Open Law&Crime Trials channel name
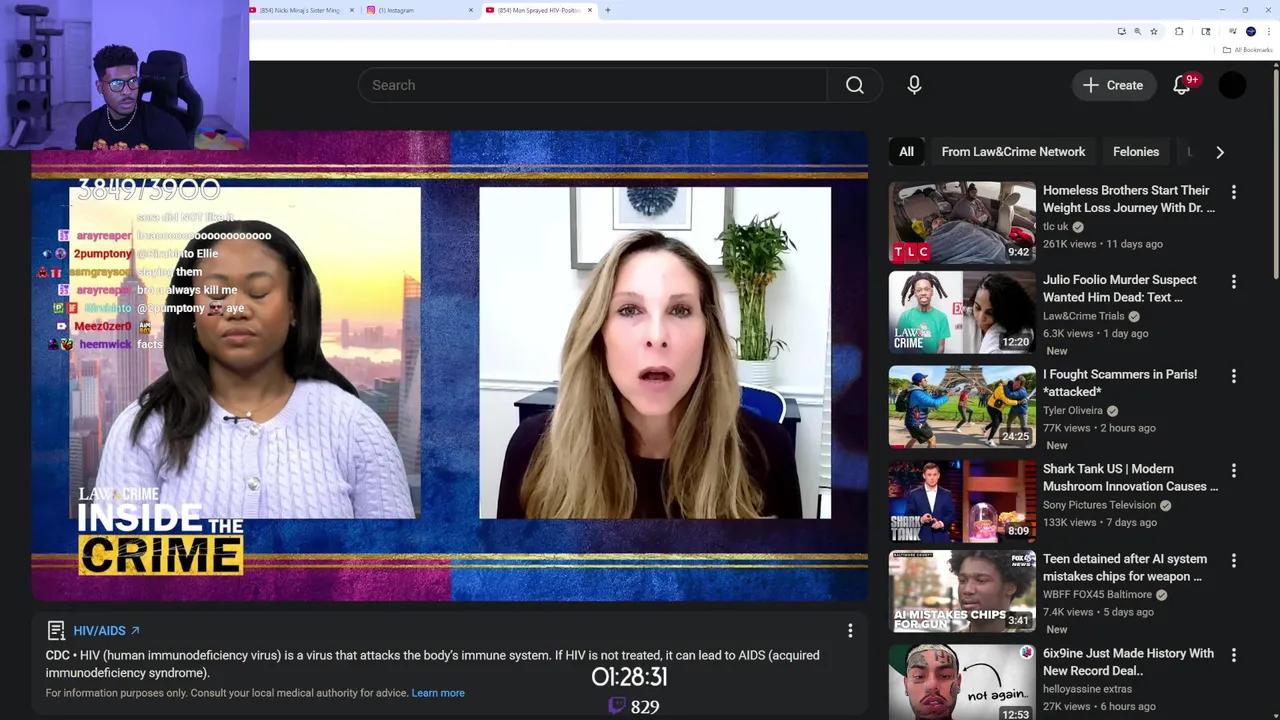Image resolution: width=1280 pixels, height=720 pixels. (x=1084, y=316)
